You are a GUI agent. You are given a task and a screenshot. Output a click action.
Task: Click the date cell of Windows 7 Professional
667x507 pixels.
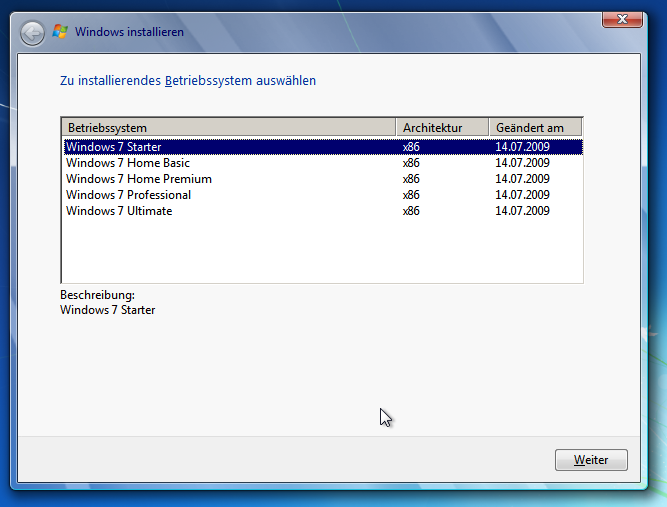tap(522, 195)
